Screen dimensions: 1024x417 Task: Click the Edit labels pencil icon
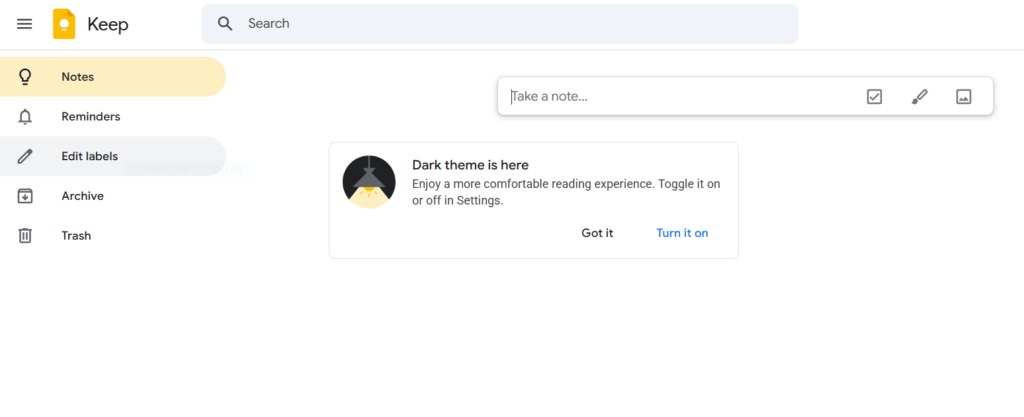25,157
